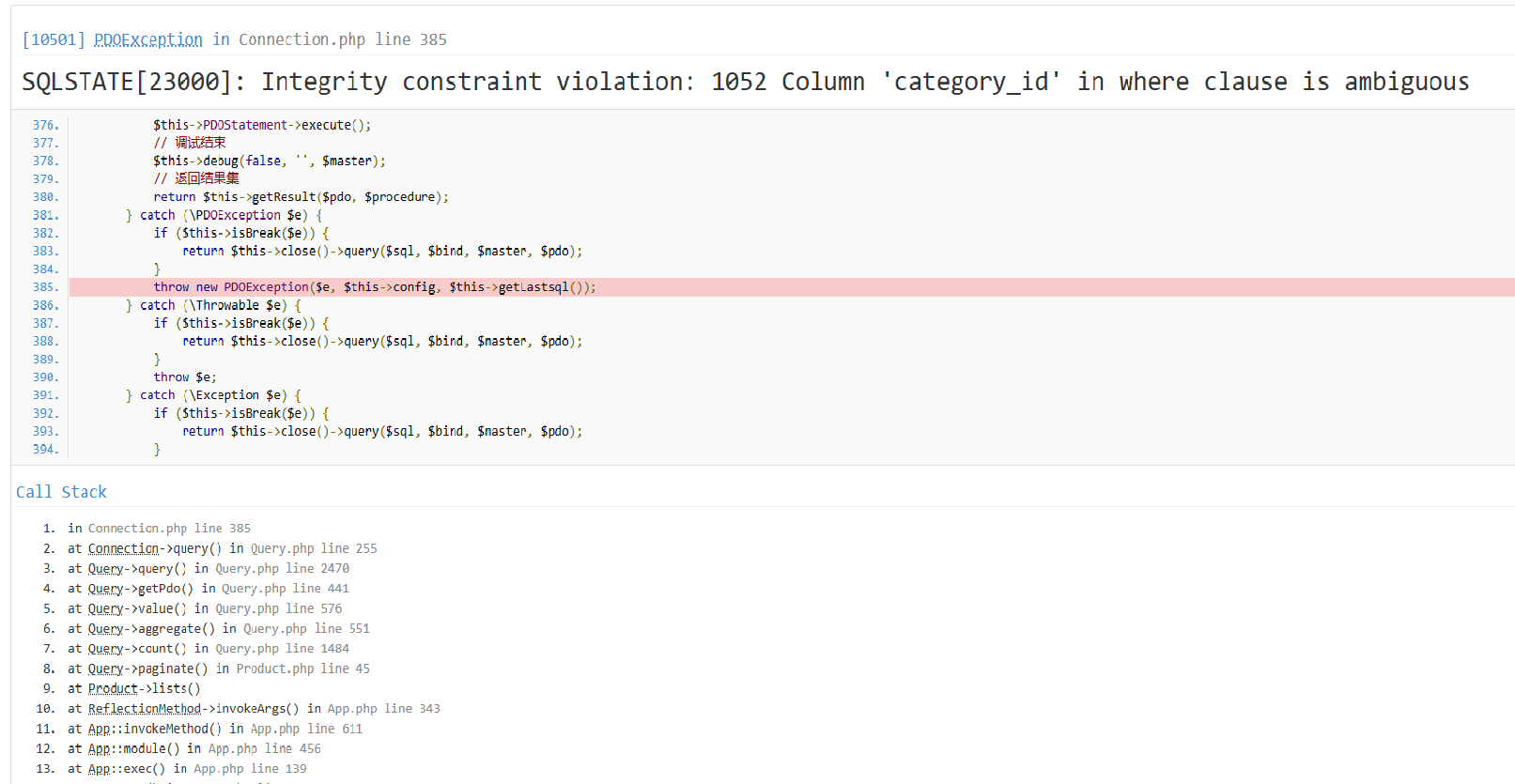This screenshot has width=1515, height=784.
Task: Click App link at exec() entry
Action: click(99, 769)
